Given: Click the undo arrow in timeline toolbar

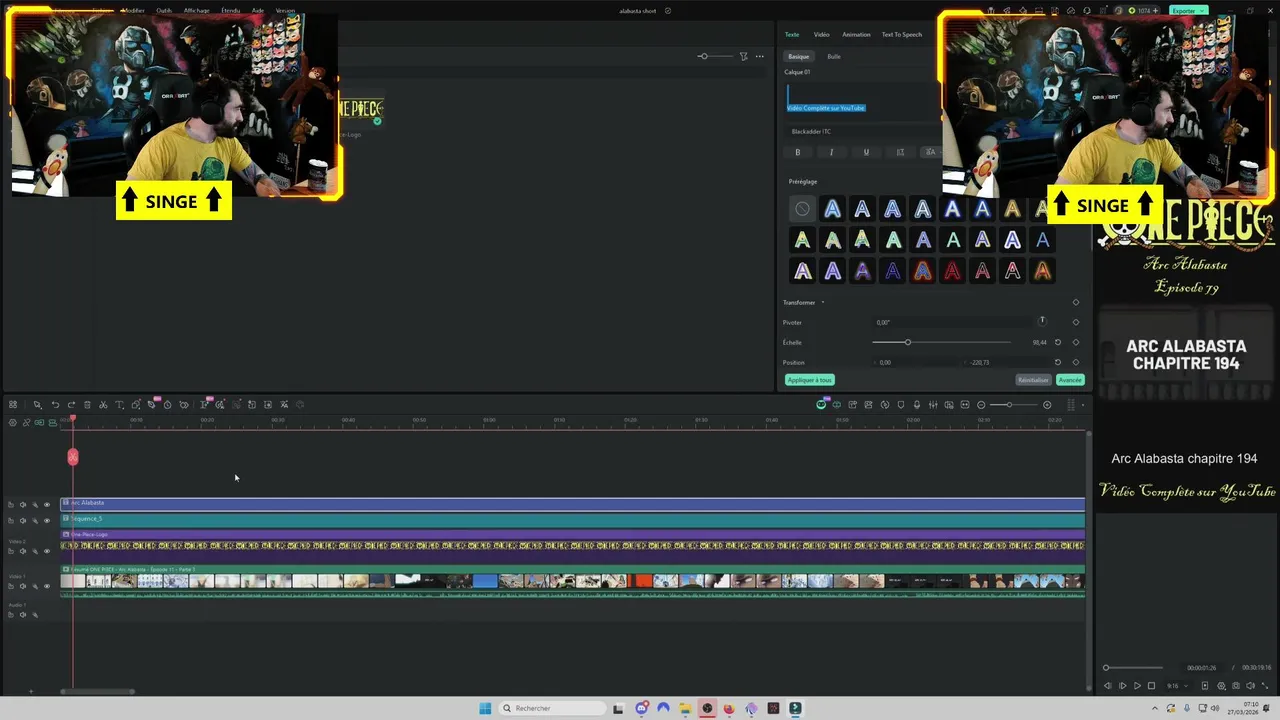Looking at the screenshot, I should 55,405.
